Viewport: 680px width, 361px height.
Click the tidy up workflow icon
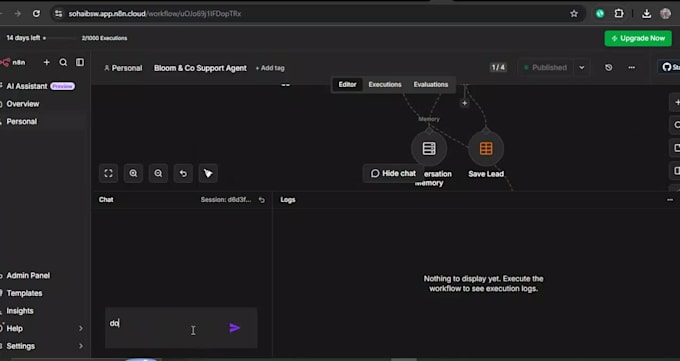(208, 173)
